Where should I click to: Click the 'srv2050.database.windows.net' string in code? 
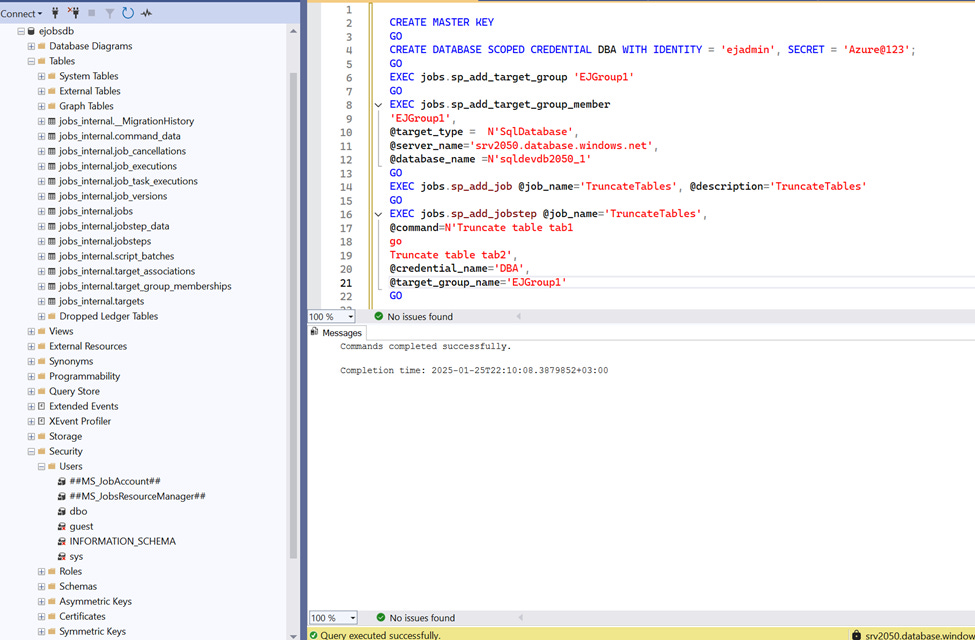pos(561,146)
